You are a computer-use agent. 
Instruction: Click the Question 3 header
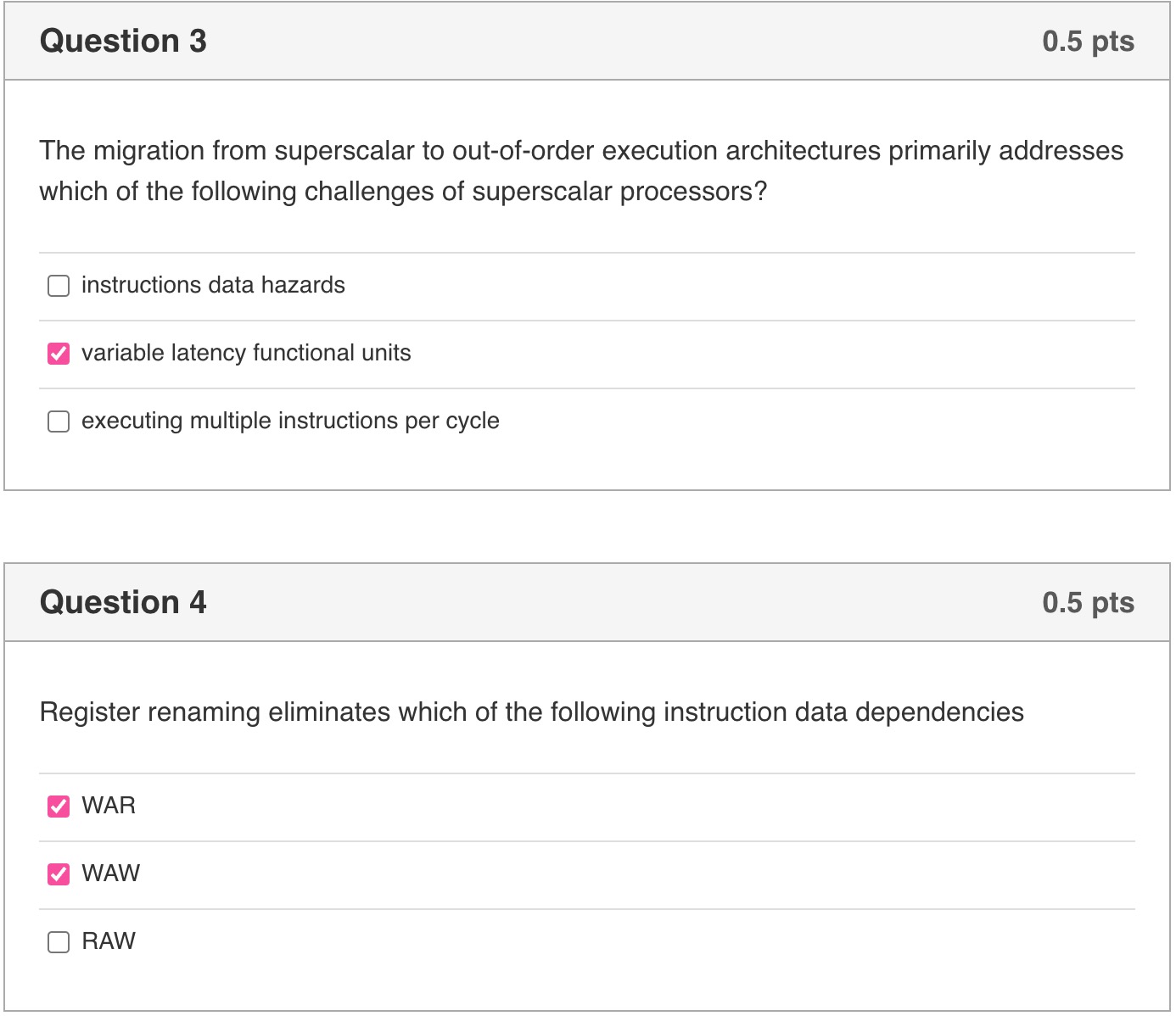pyautogui.click(x=124, y=40)
